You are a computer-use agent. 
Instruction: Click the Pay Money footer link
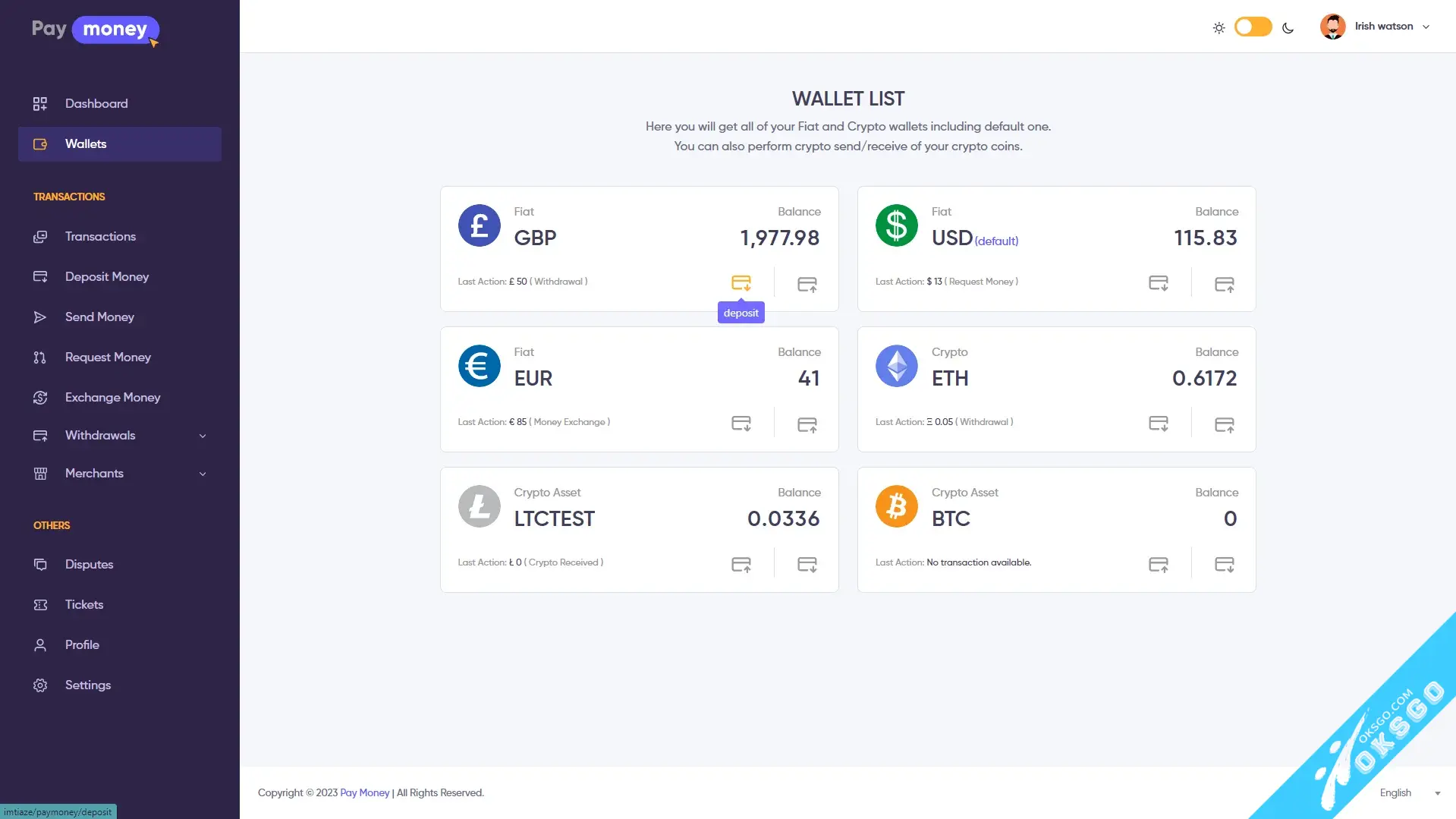364,792
